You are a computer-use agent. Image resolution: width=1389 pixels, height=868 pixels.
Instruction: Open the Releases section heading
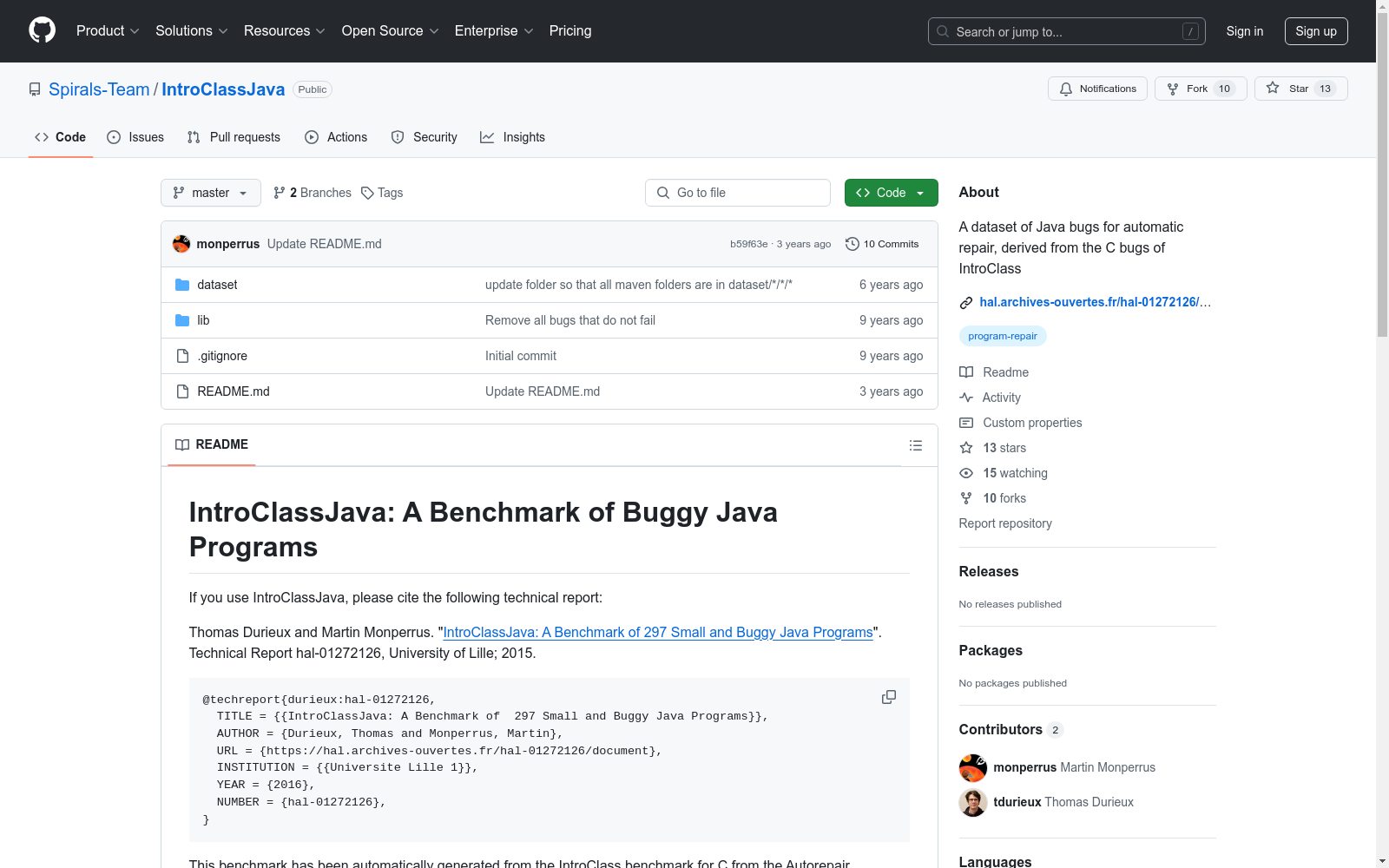[x=989, y=571]
